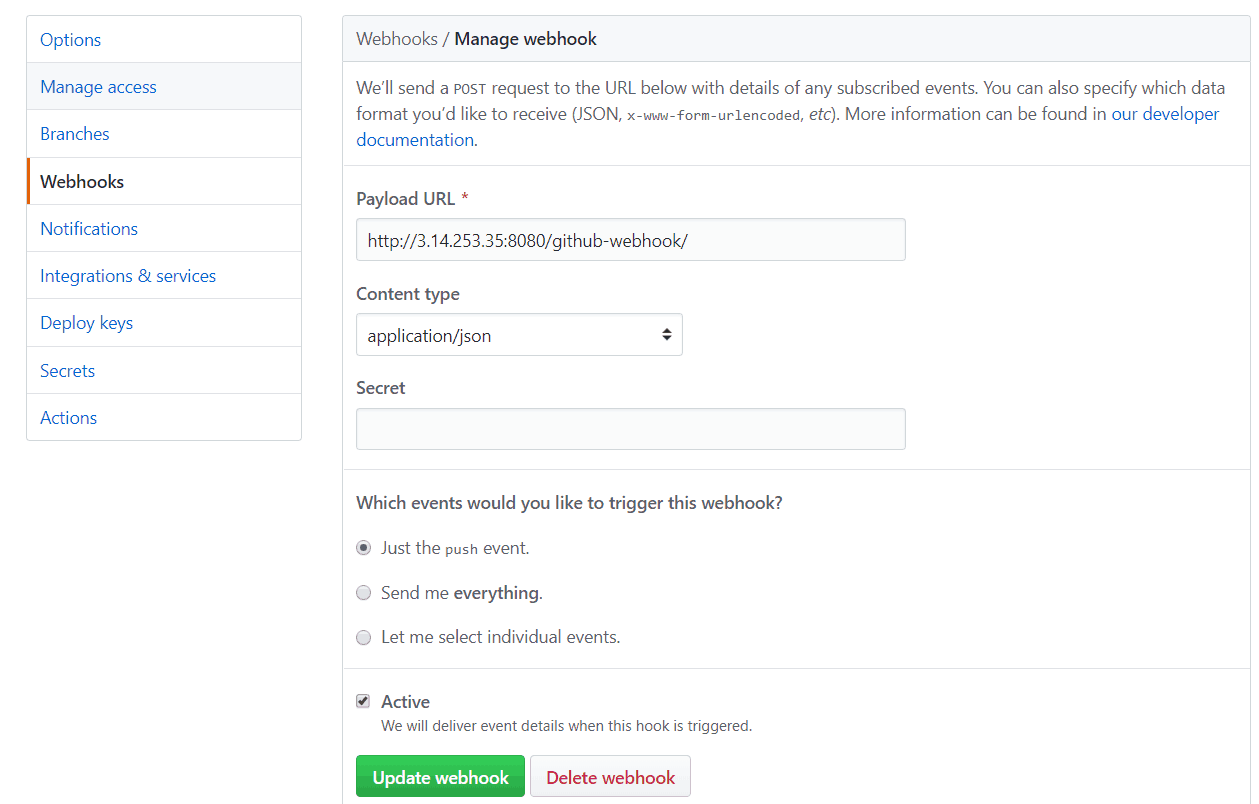The image size is (1259, 804).
Task: Go to Secrets settings
Action: click(x=67, y=371)
